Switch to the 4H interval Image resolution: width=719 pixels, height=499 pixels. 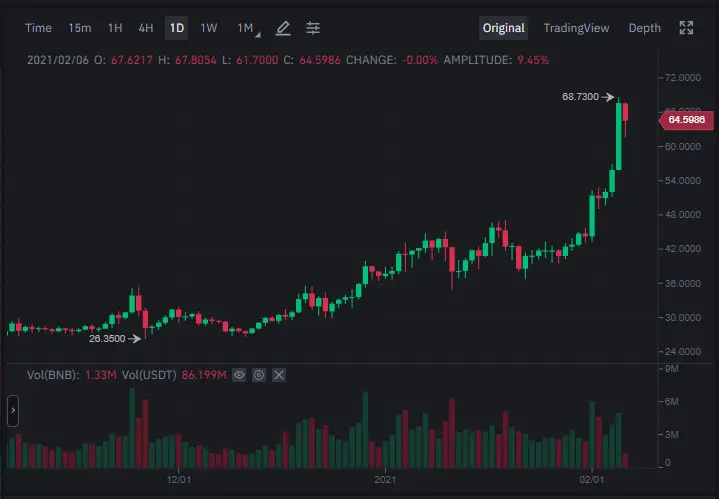(146, 28)
